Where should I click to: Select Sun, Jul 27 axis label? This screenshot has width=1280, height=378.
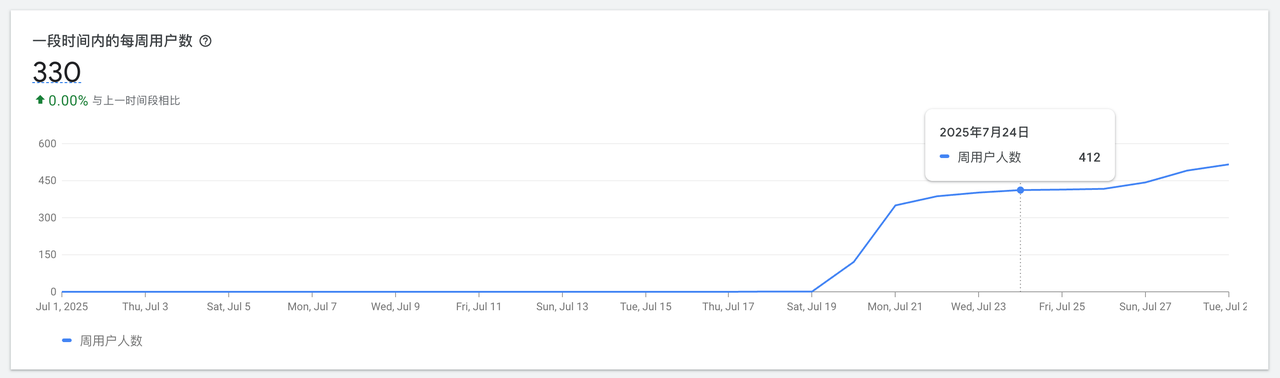pyautogui.click(x=1145, y=306)
